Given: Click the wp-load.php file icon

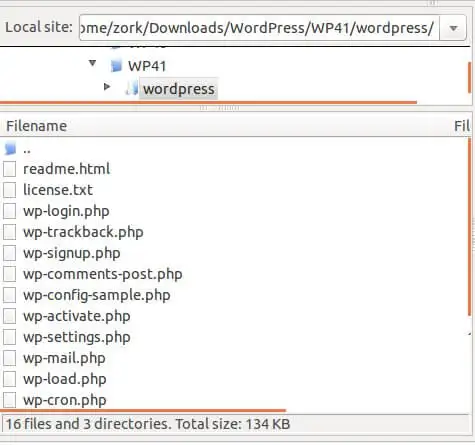Looking at the screenshot, I should click(x=9, y=379).
